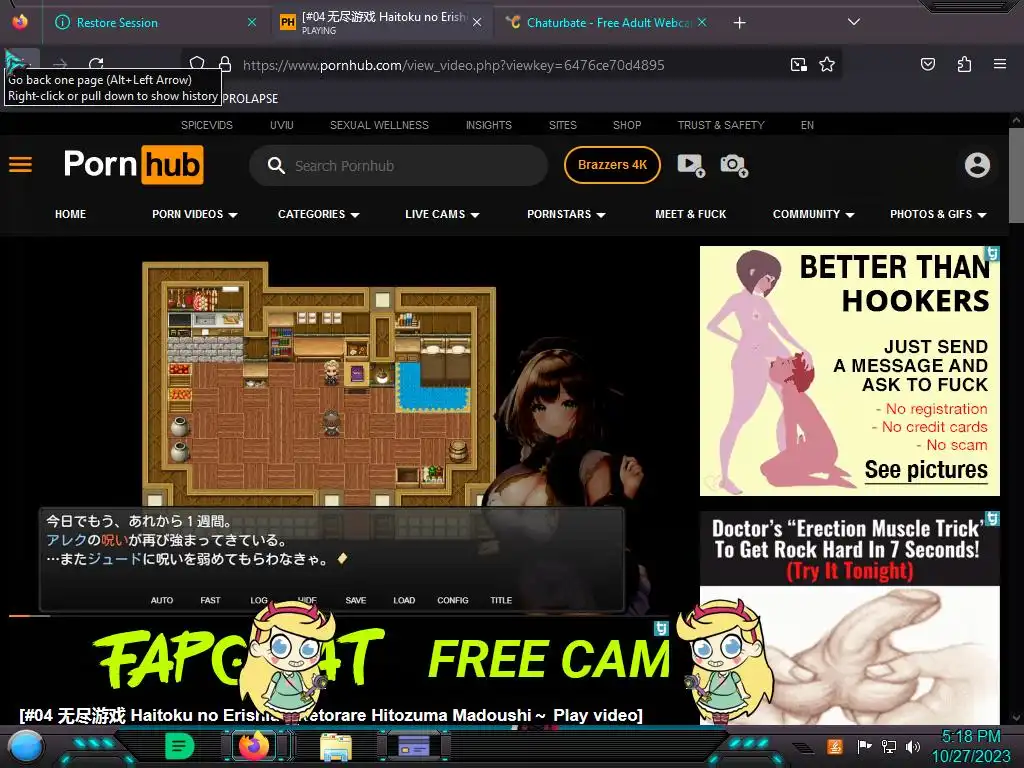
Task: Open the SHOP link
Action: tap(626, 125)
